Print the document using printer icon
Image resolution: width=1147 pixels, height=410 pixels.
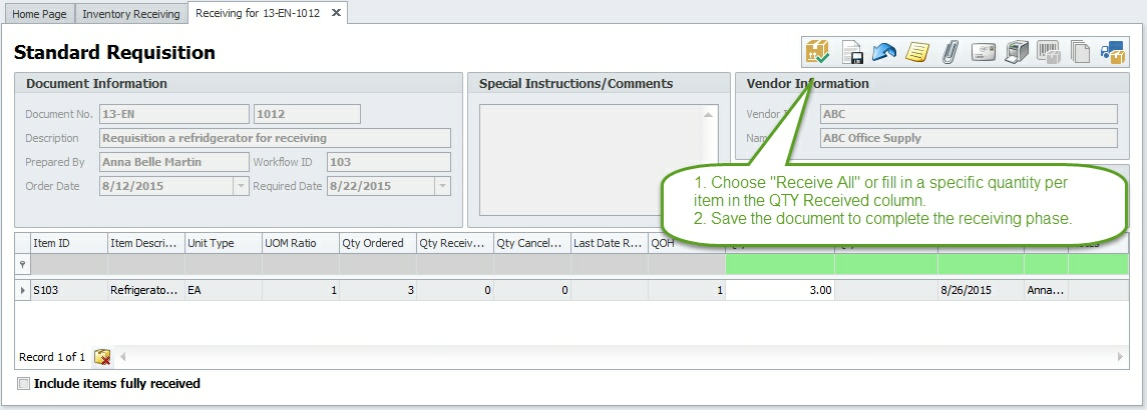click(x=1016, y=52)
